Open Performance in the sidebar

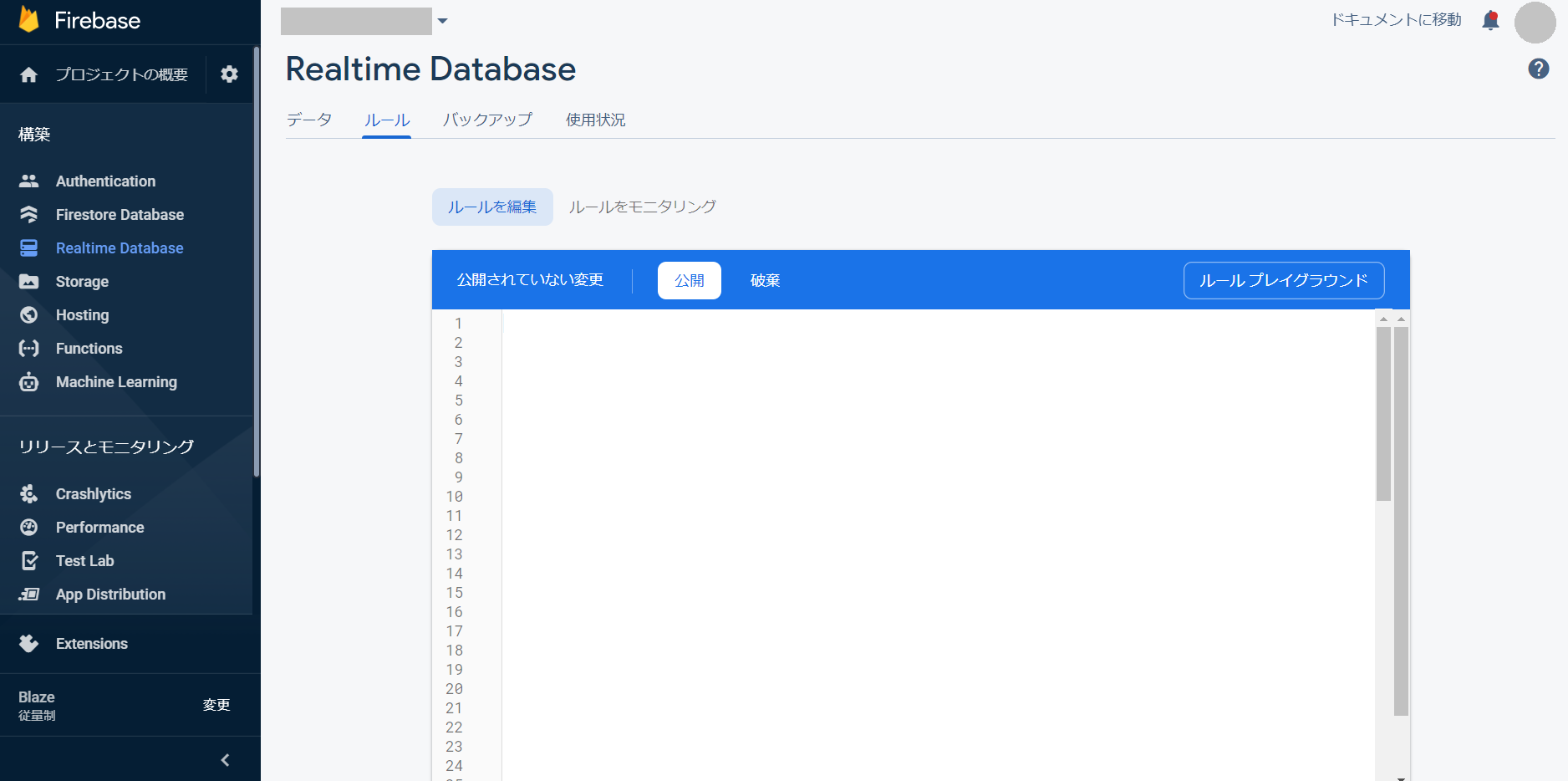pos(99,527)
